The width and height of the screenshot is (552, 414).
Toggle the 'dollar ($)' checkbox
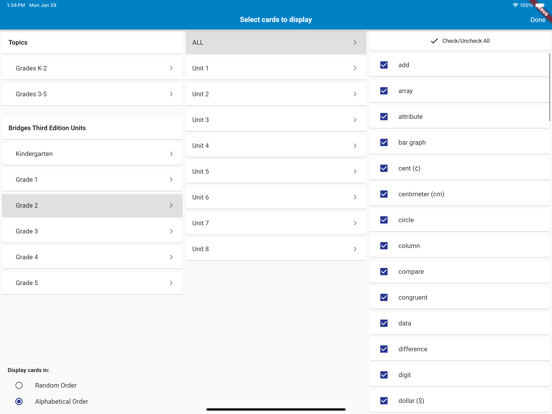tap(384, 401)
